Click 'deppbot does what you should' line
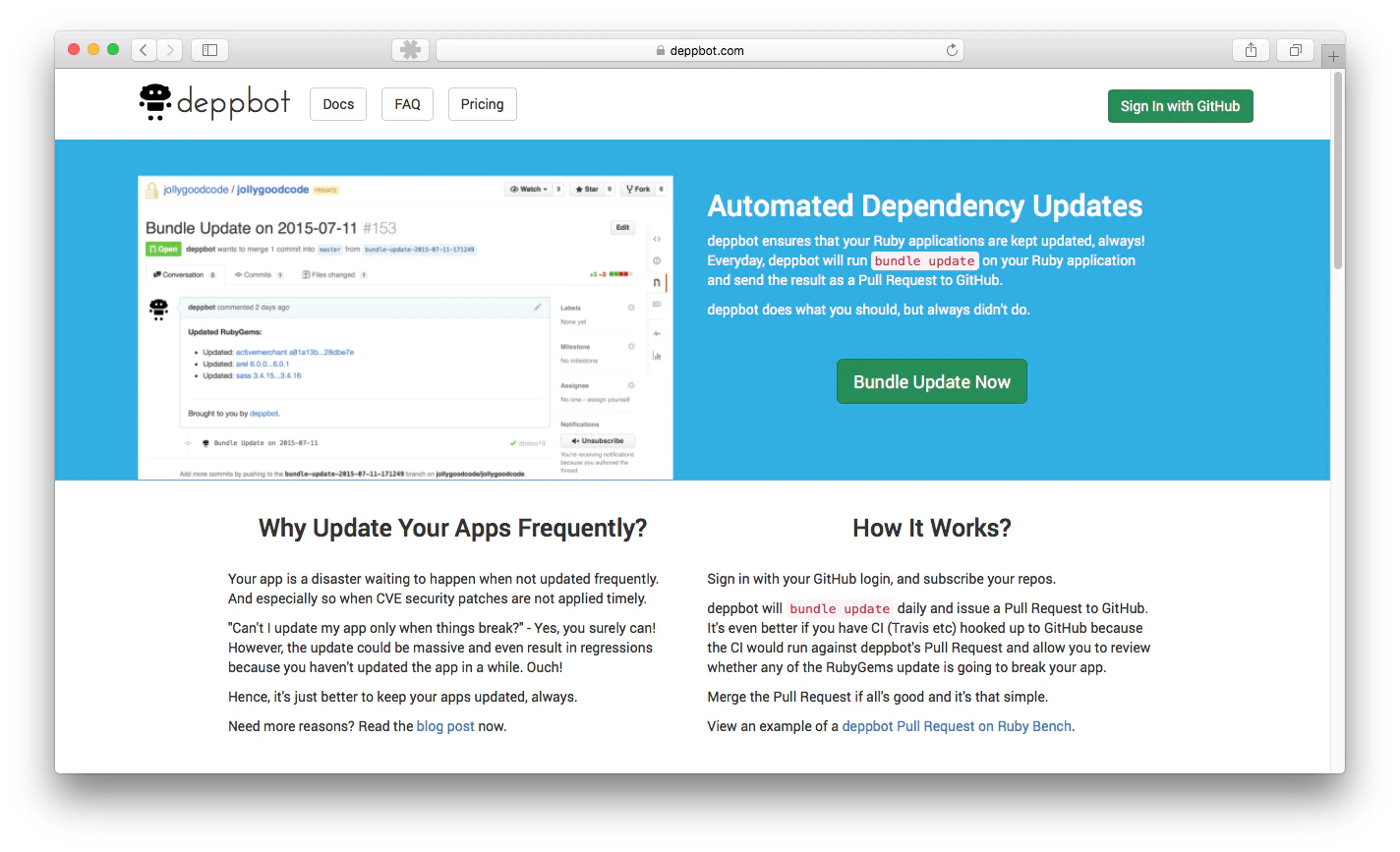Image resolution: width=1400 pixels, height=852 pixels. (x=868, y=310)
